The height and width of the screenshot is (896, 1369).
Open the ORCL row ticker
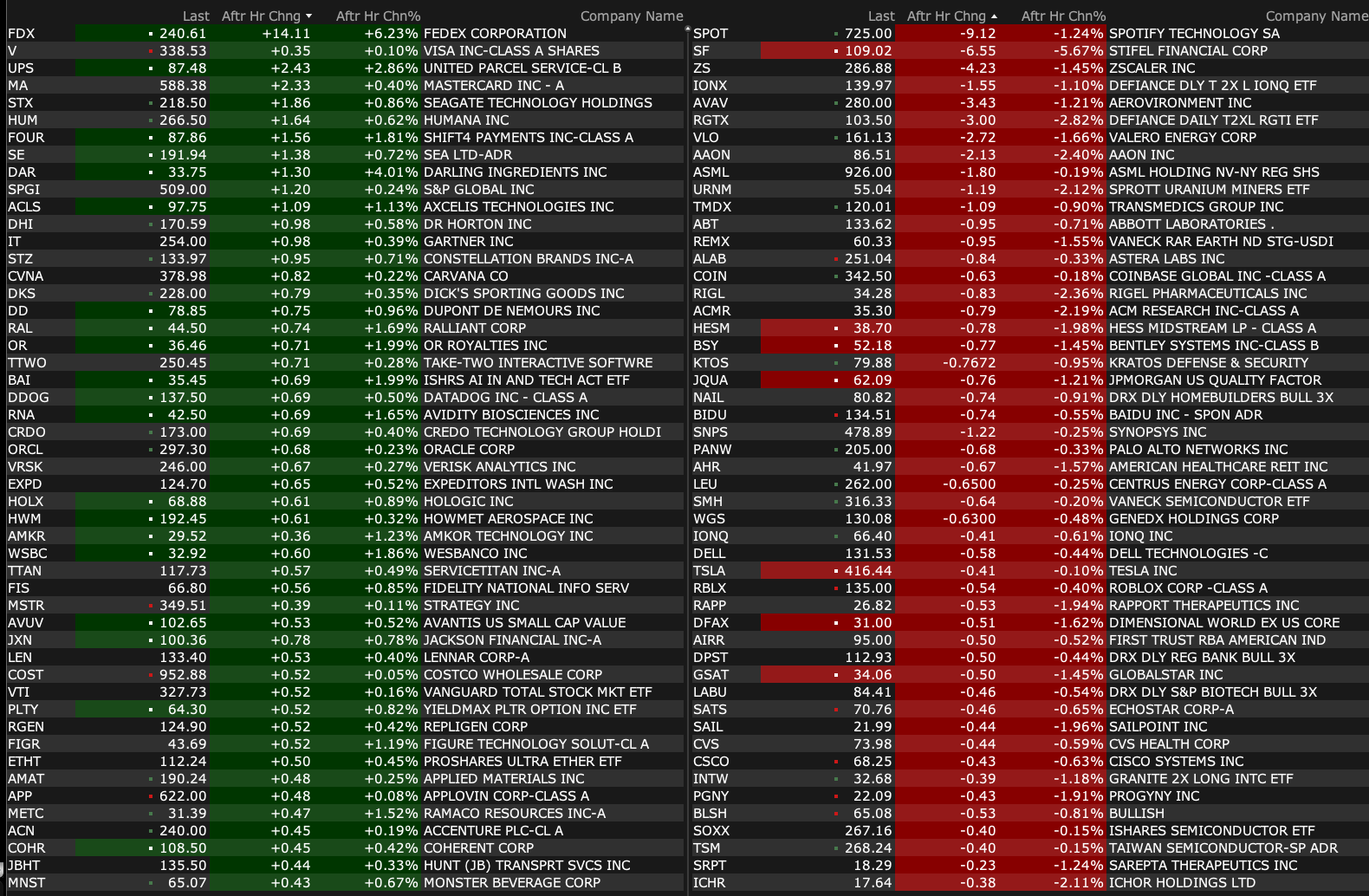(25, 450)
